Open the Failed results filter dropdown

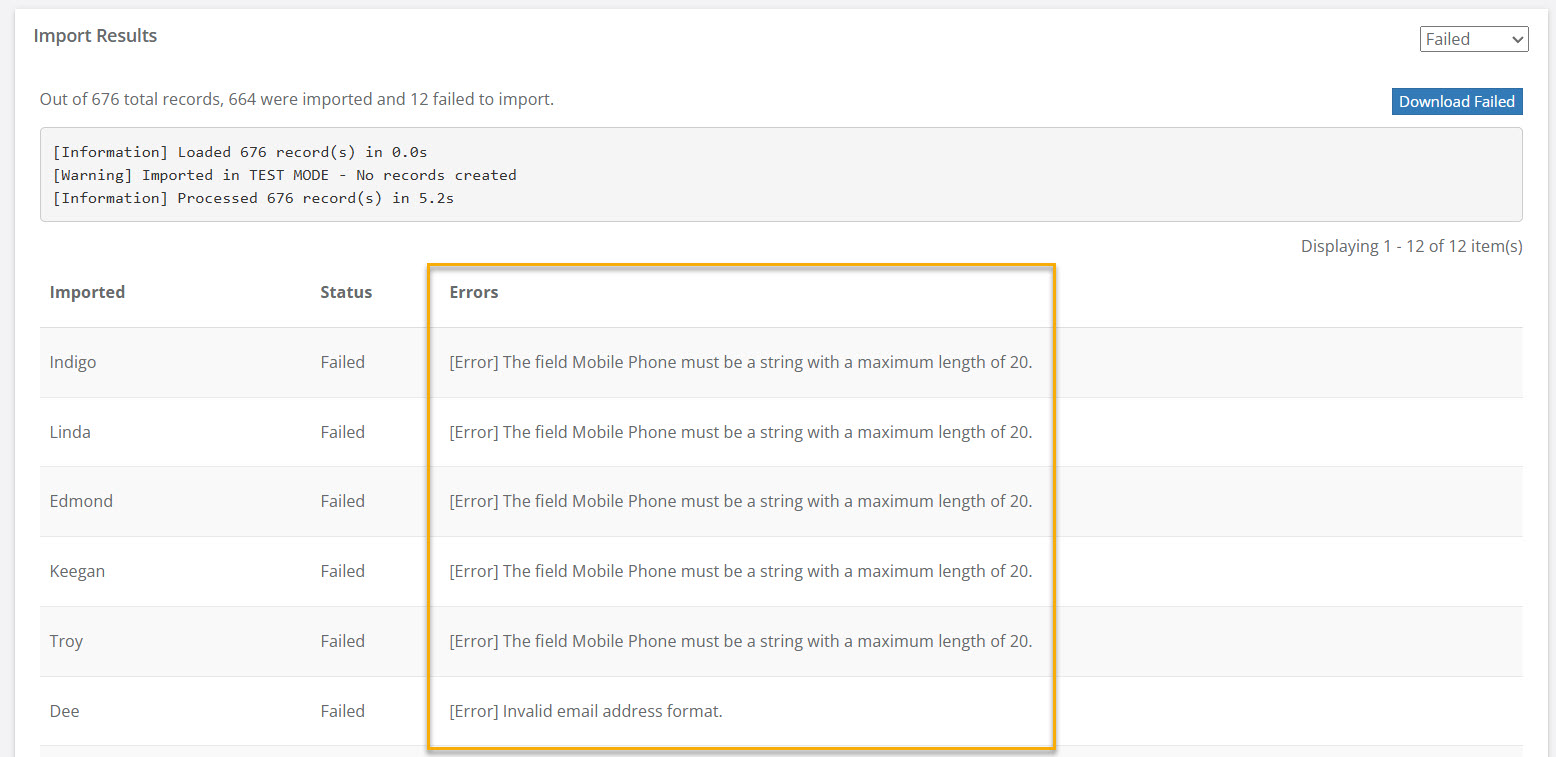[1473, 38]
